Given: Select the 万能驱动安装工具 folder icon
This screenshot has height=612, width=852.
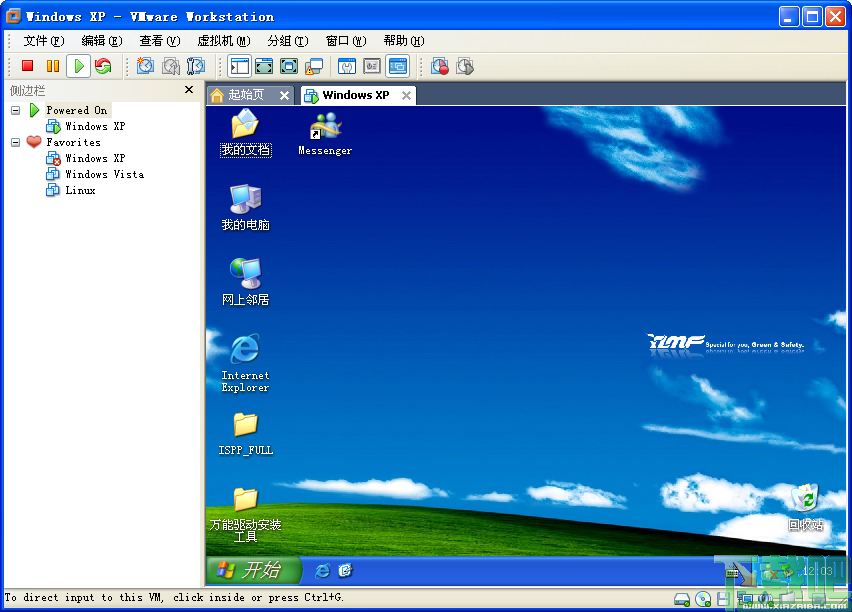Looking at the screenshot, I should click(x=246, y=514).
